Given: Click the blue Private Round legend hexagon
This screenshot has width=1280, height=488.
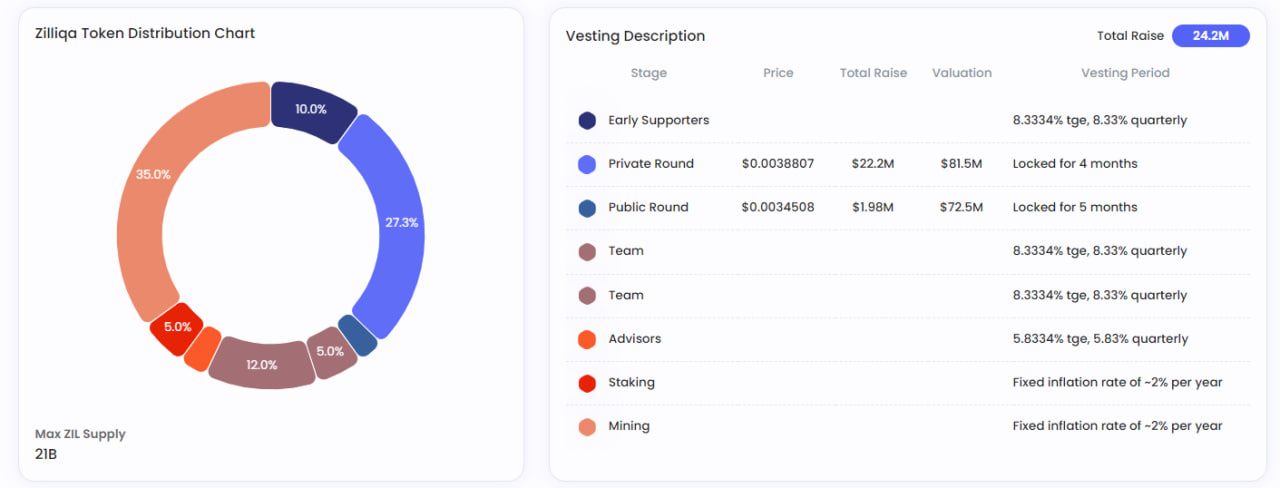Looking at the screenshot, I should [587, 164].
